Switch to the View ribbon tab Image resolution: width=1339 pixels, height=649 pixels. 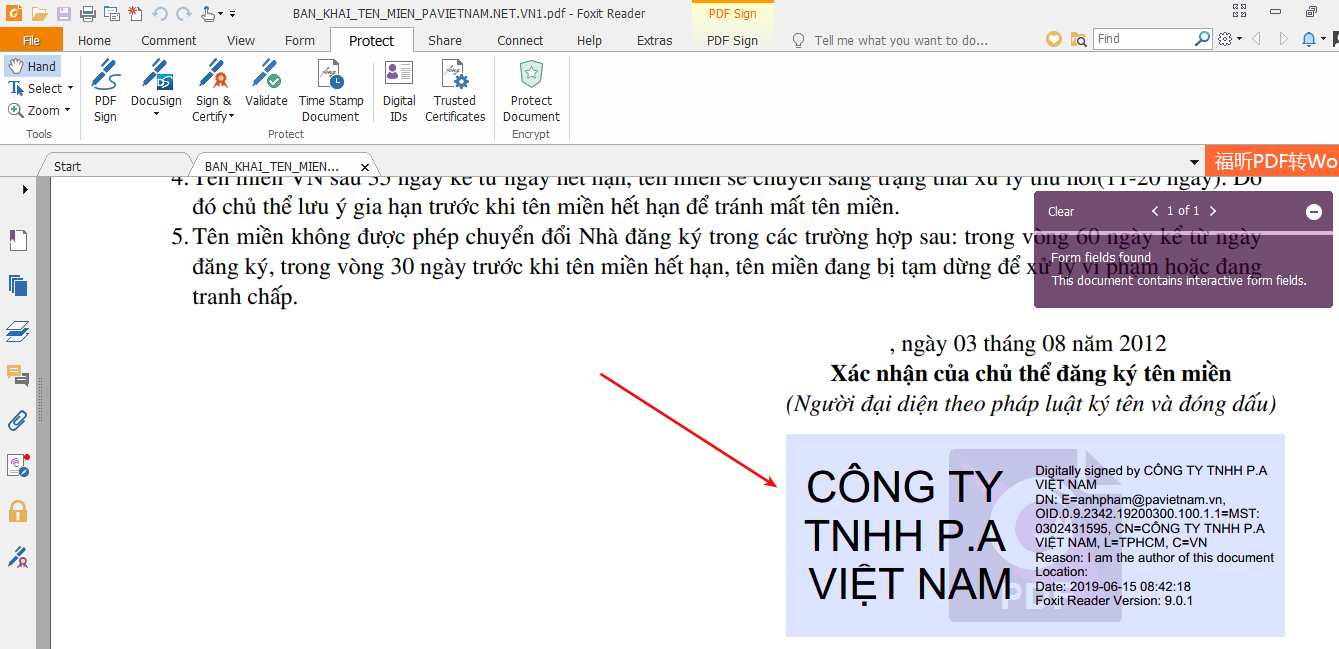(241, 40)
